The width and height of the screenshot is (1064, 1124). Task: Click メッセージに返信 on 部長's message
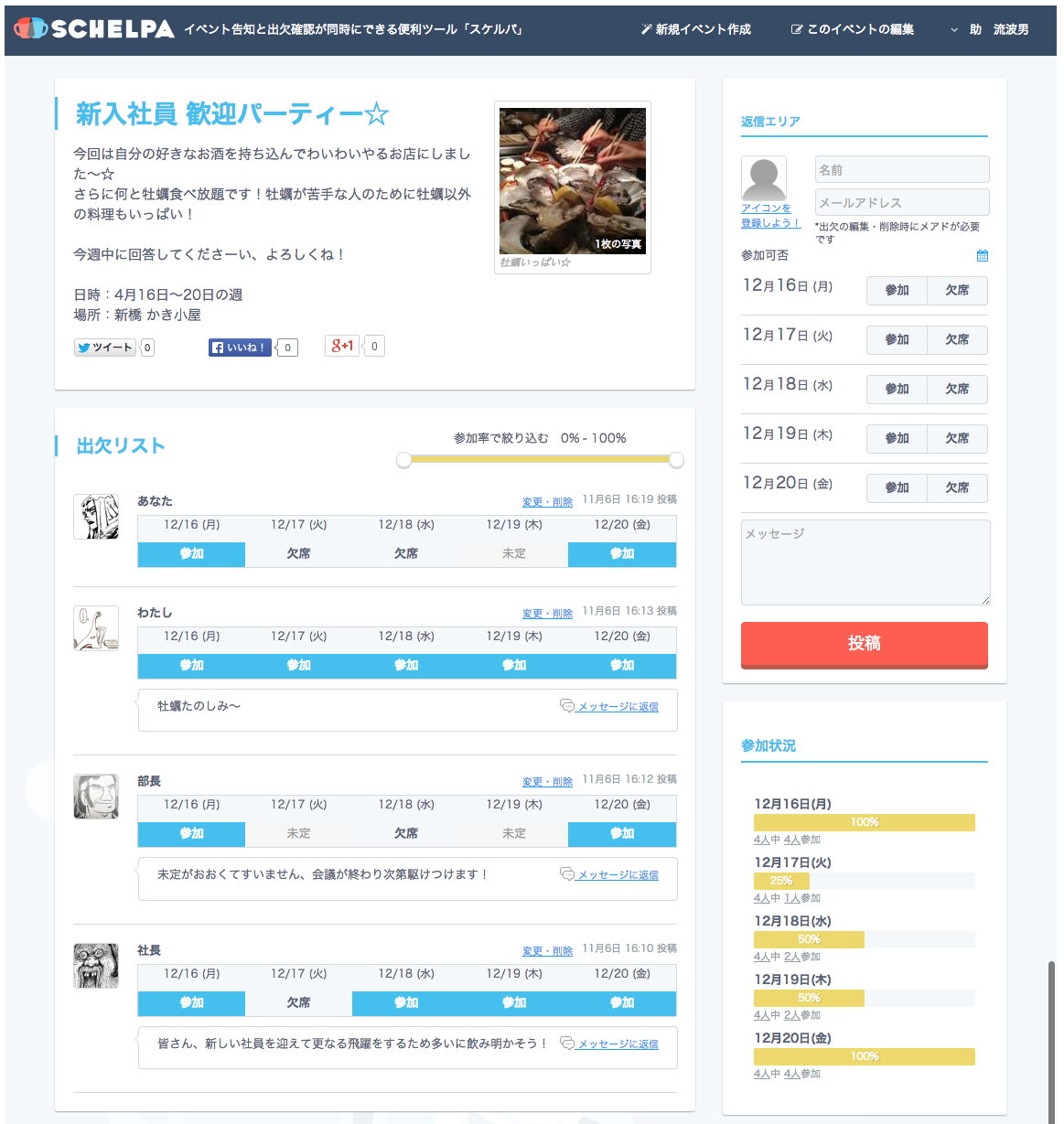pos(609,874)
